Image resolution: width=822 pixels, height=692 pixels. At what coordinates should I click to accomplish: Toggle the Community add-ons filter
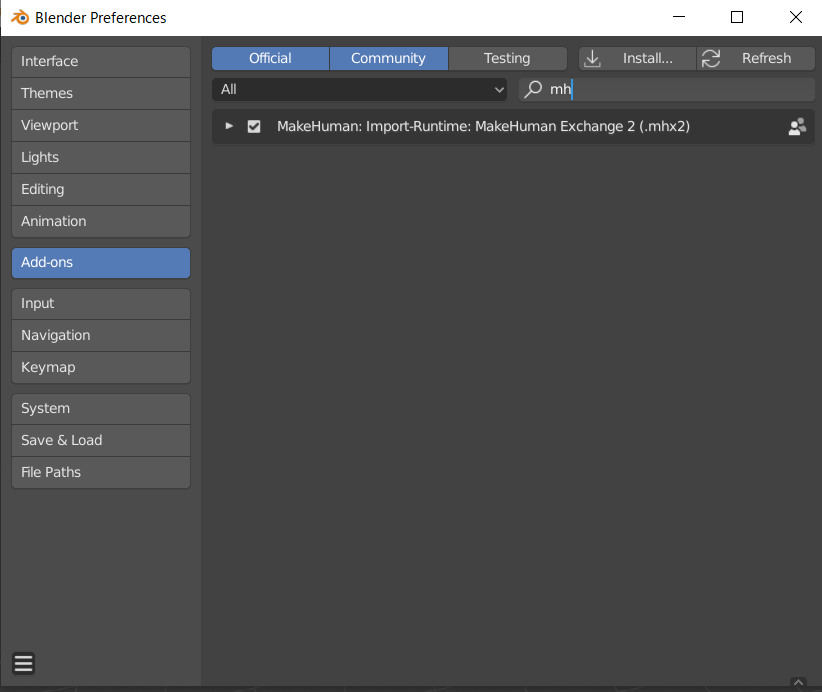pos(388,58)
